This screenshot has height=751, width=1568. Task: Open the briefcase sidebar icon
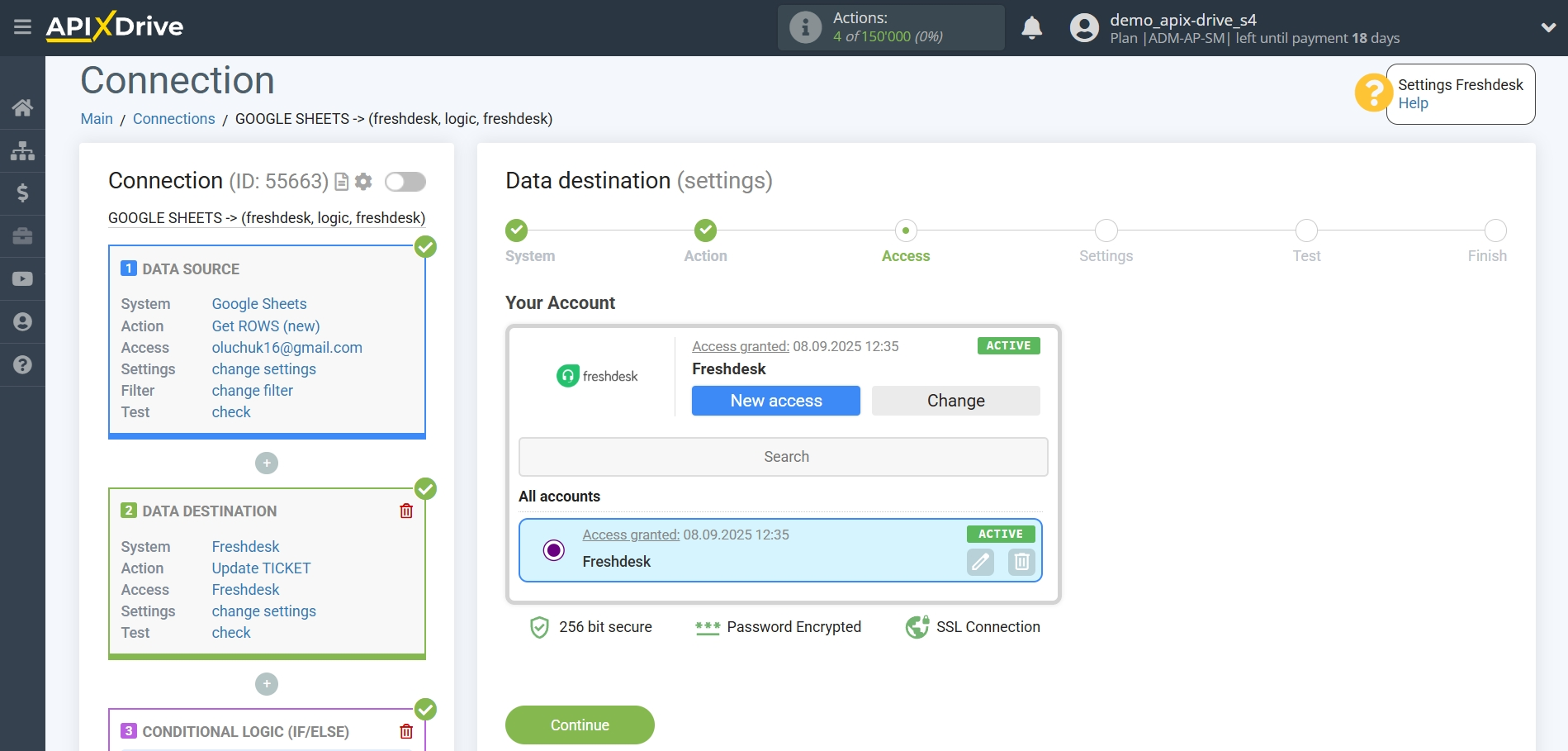pyautogui.click(x=22, y=236)
